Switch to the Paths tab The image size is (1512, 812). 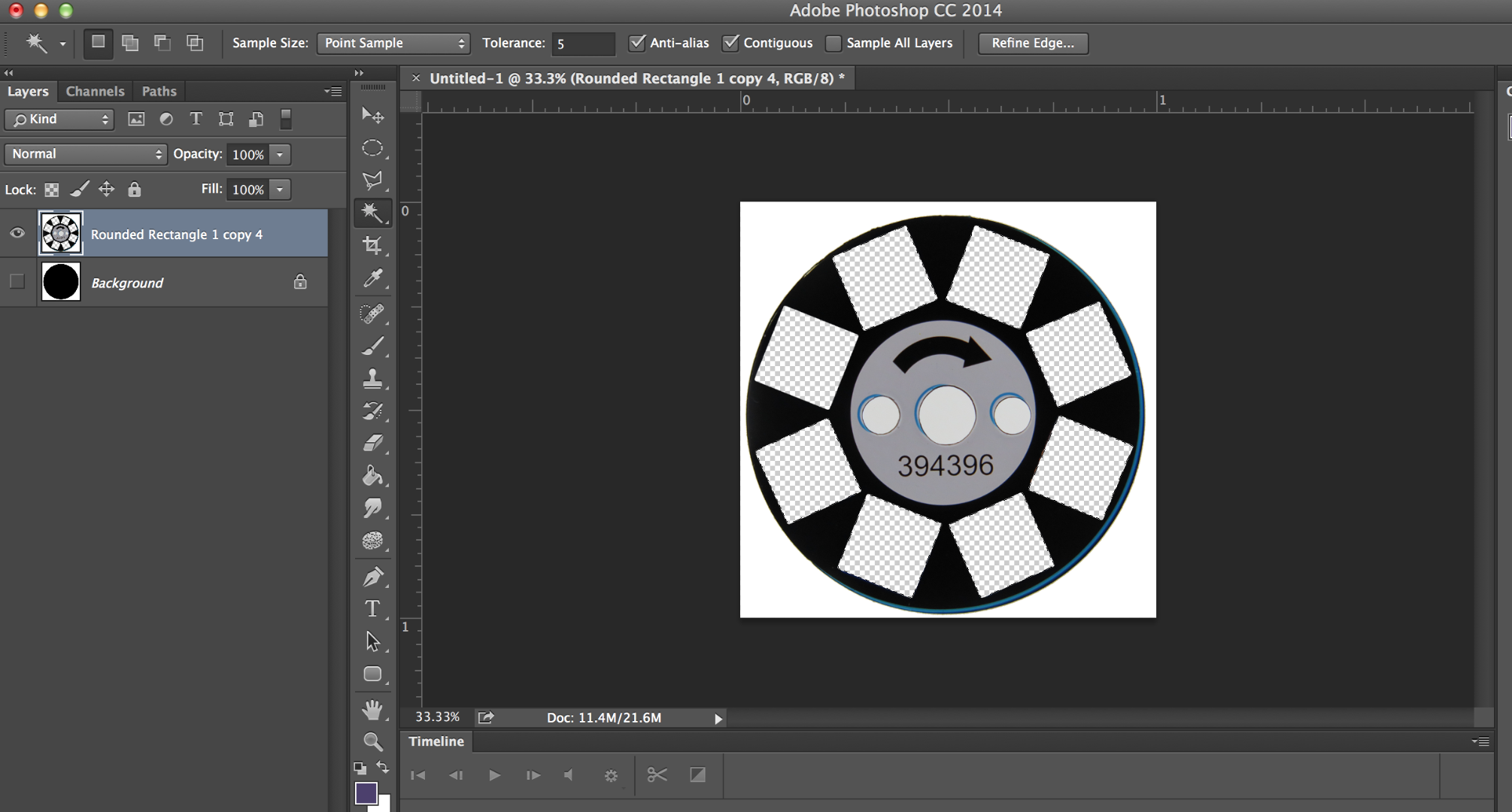(159, 91)
